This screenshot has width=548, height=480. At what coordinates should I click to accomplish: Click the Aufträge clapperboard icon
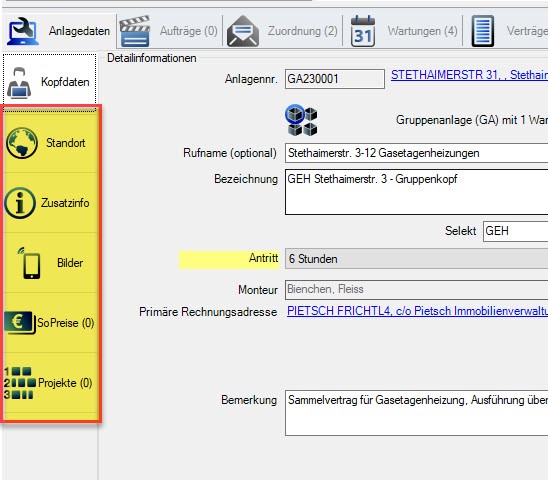point(135,31)
